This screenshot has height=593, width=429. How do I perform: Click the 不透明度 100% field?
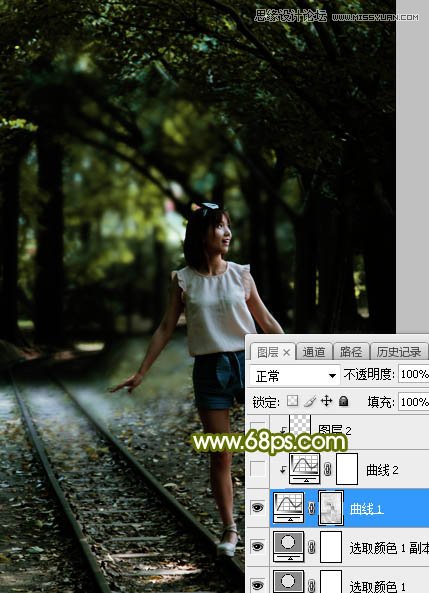[x=413, y=374]
